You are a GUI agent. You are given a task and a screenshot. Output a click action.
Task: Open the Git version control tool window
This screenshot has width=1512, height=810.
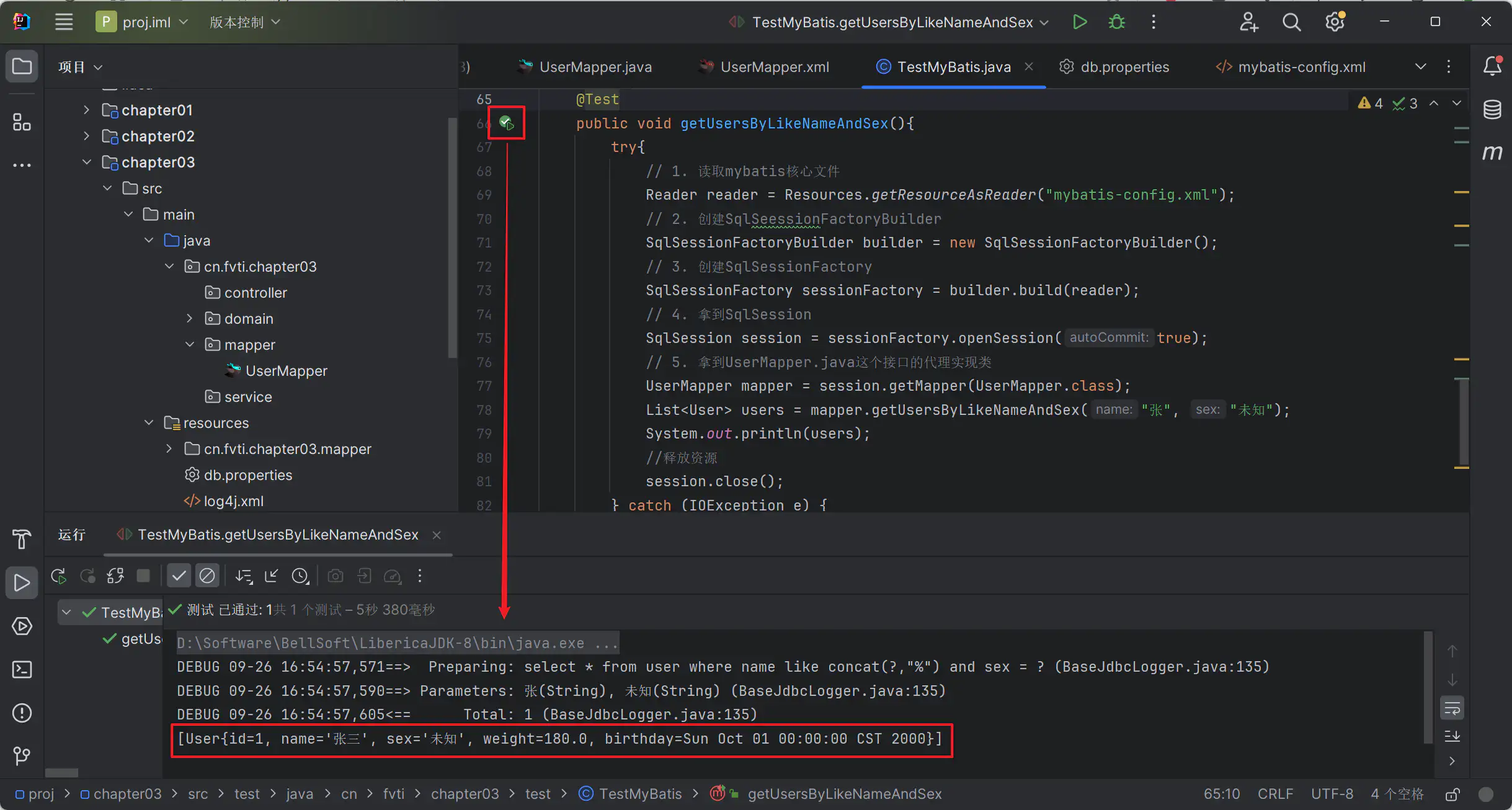[22, 755]
